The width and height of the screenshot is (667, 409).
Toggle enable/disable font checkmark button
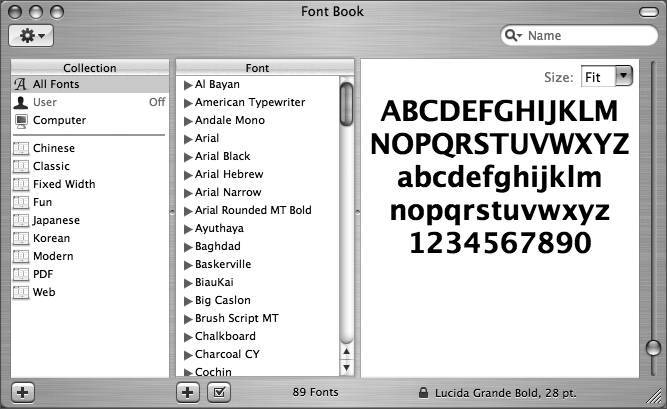tap(219, 392)
